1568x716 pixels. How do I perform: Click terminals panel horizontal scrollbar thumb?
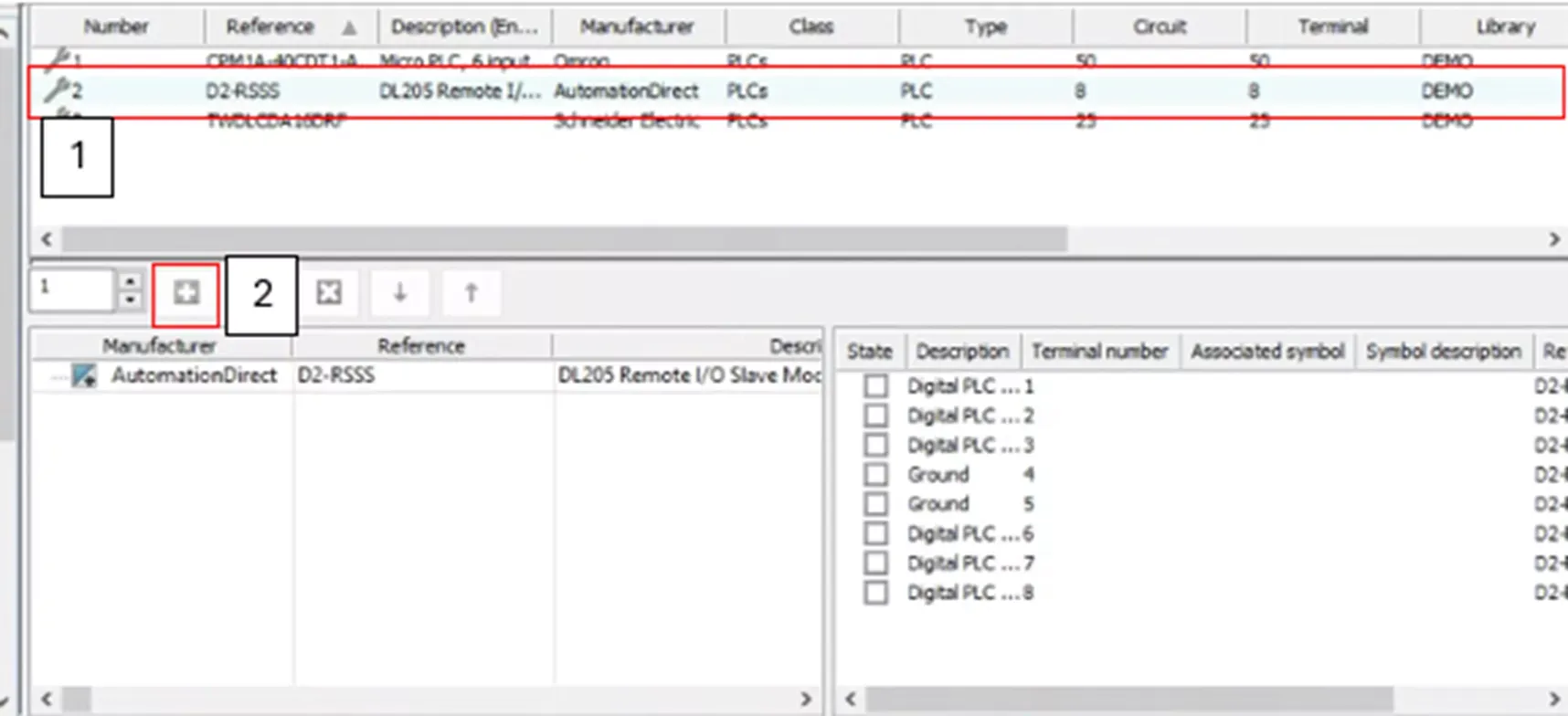(x=1129, y=700)
